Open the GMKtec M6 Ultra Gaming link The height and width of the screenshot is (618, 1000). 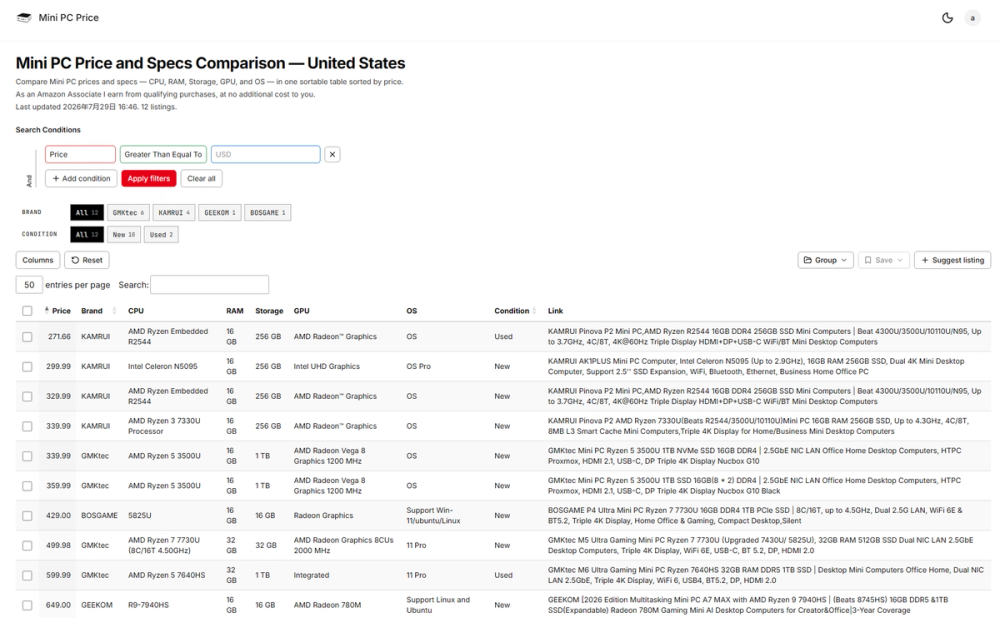[765, 575]
